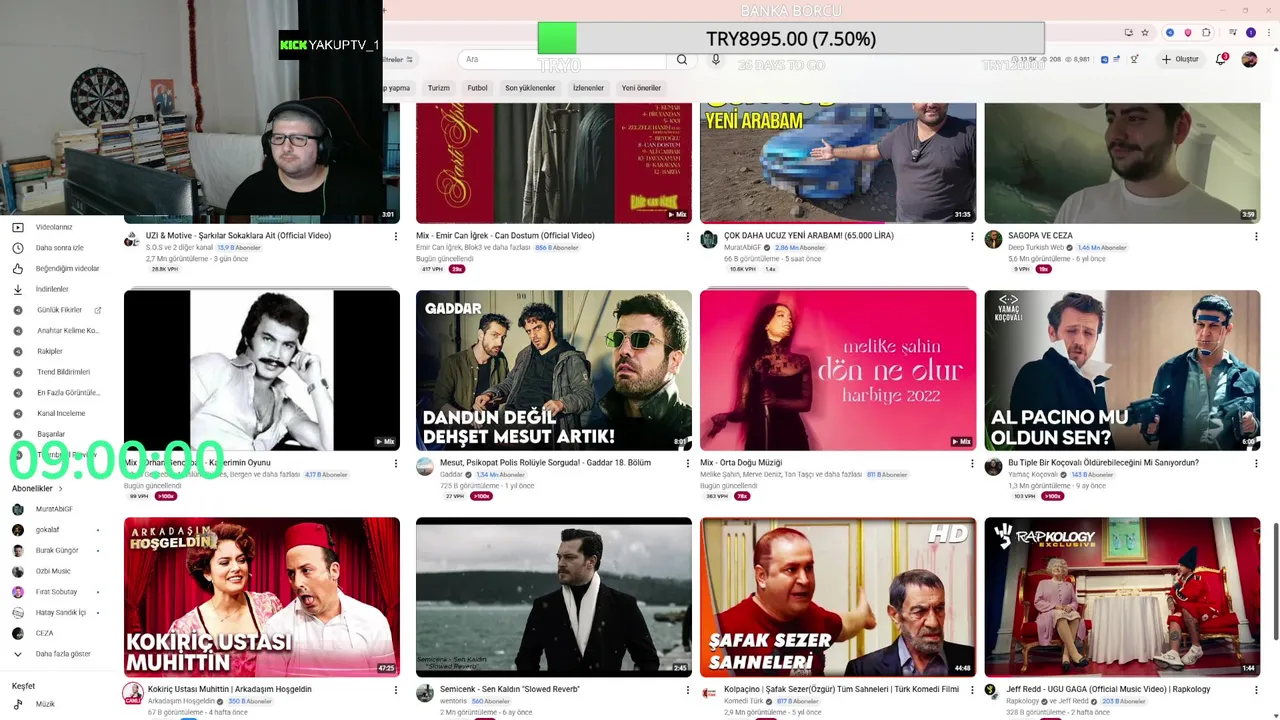The height and width of the screenshot is (720, 1280).
Task: Click the avatar next to Kokiriç Ustası Muhittin title
Action: coord(133,693)
